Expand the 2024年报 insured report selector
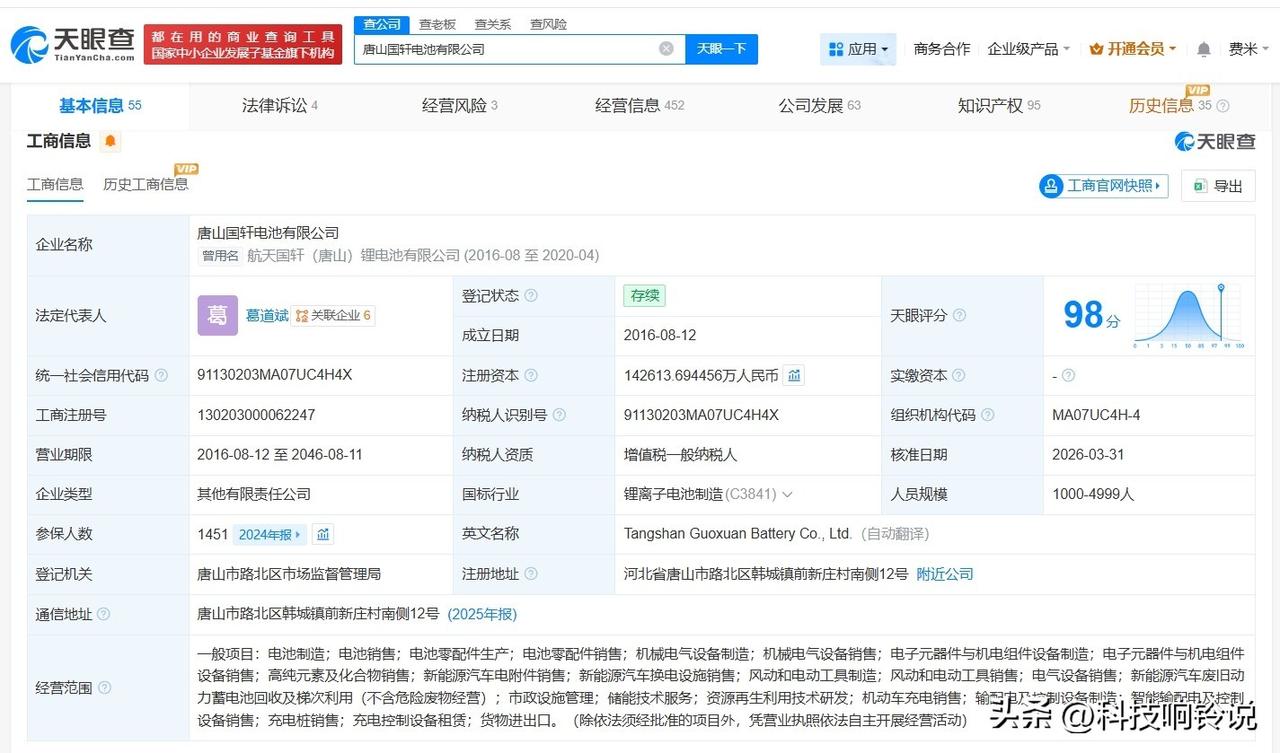The image size is (1280, 753). [269, 535]
